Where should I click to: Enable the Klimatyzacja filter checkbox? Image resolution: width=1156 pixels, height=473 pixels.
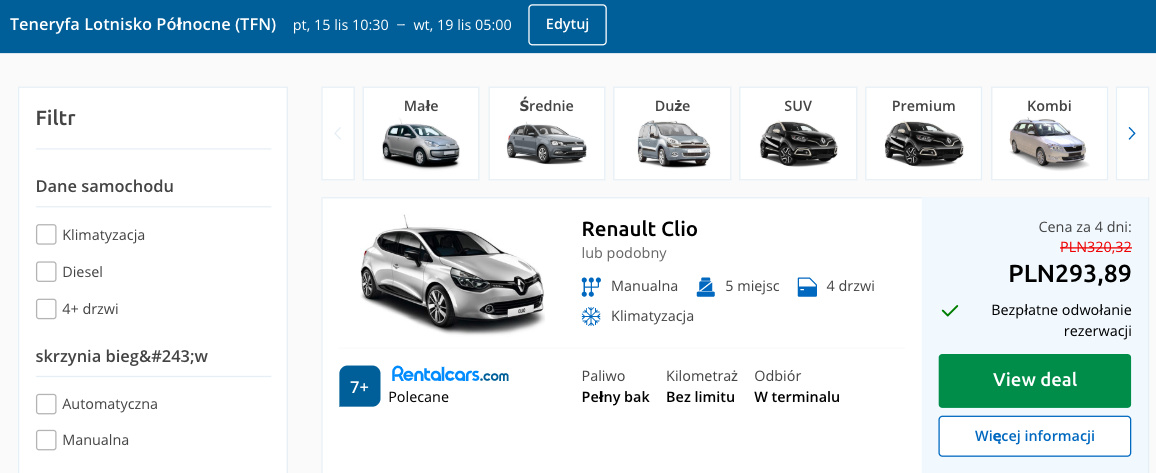tap(46, 235)
